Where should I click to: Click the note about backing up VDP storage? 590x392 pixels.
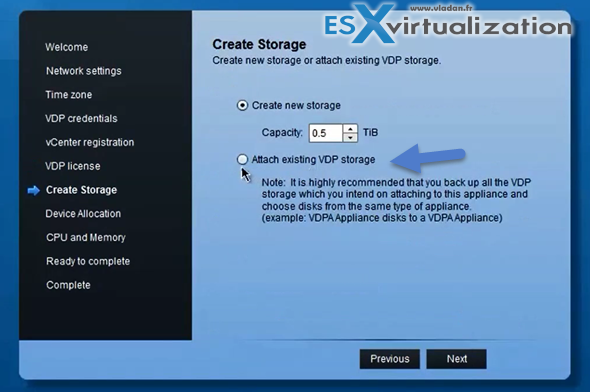tap(396, 200)
